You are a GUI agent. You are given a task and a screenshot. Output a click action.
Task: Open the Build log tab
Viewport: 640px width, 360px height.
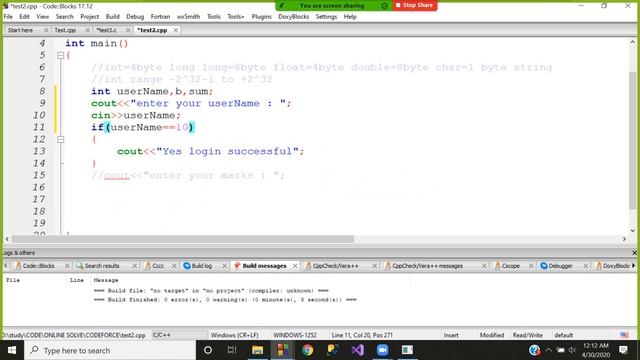click(202, 266)
